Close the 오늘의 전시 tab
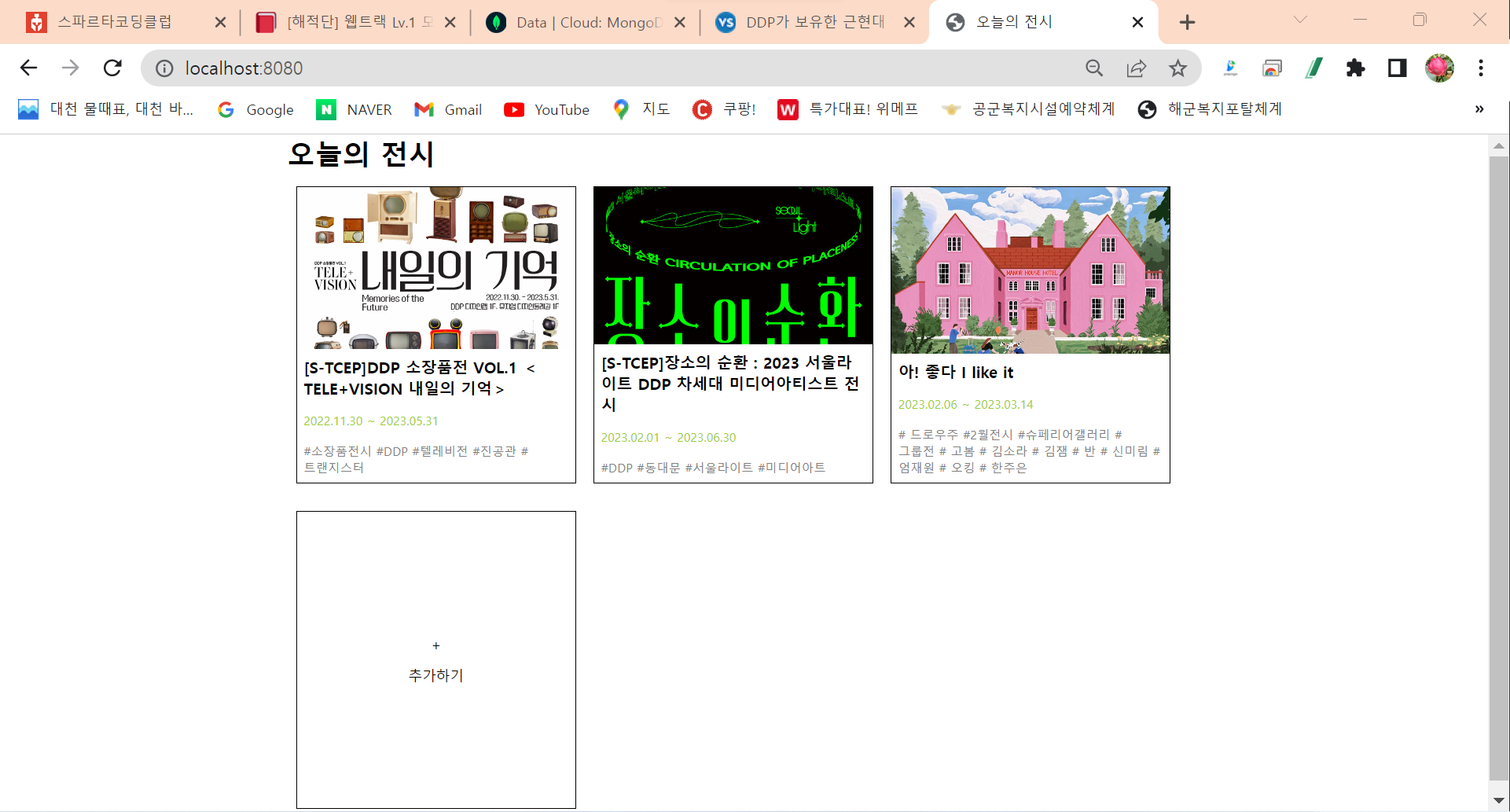 point(1137,22)
